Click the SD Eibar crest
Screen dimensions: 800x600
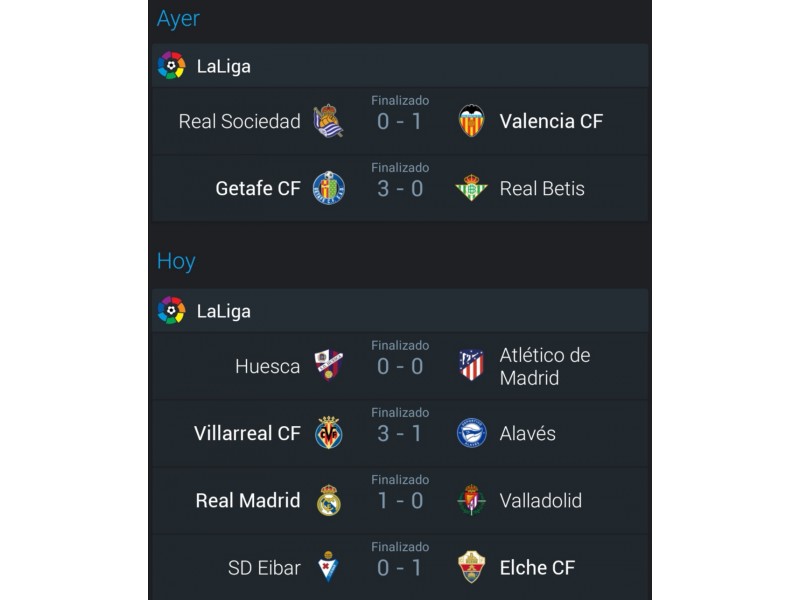[x=329, y=567]
